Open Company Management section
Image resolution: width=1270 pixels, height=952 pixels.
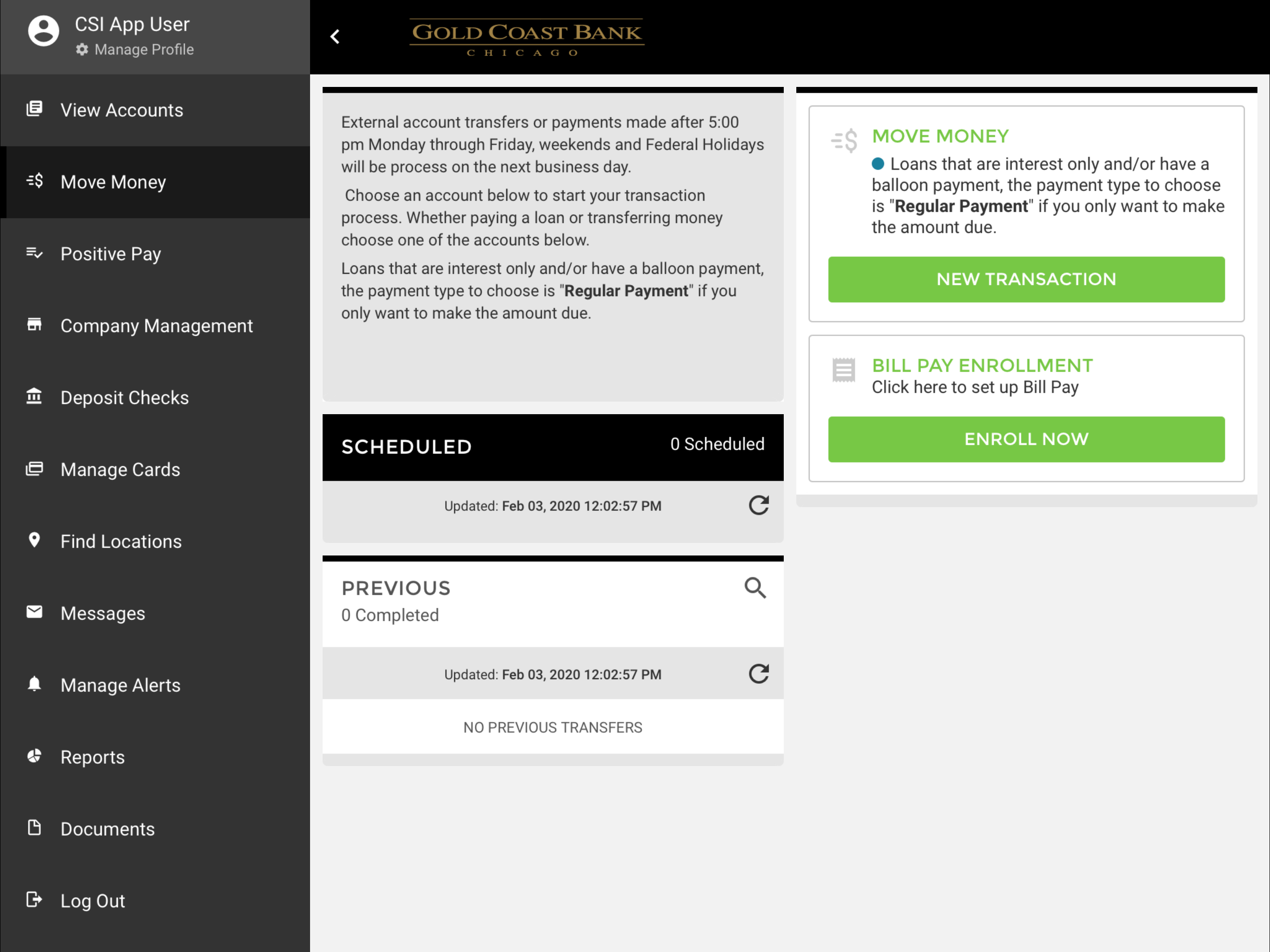pos(155,325)
